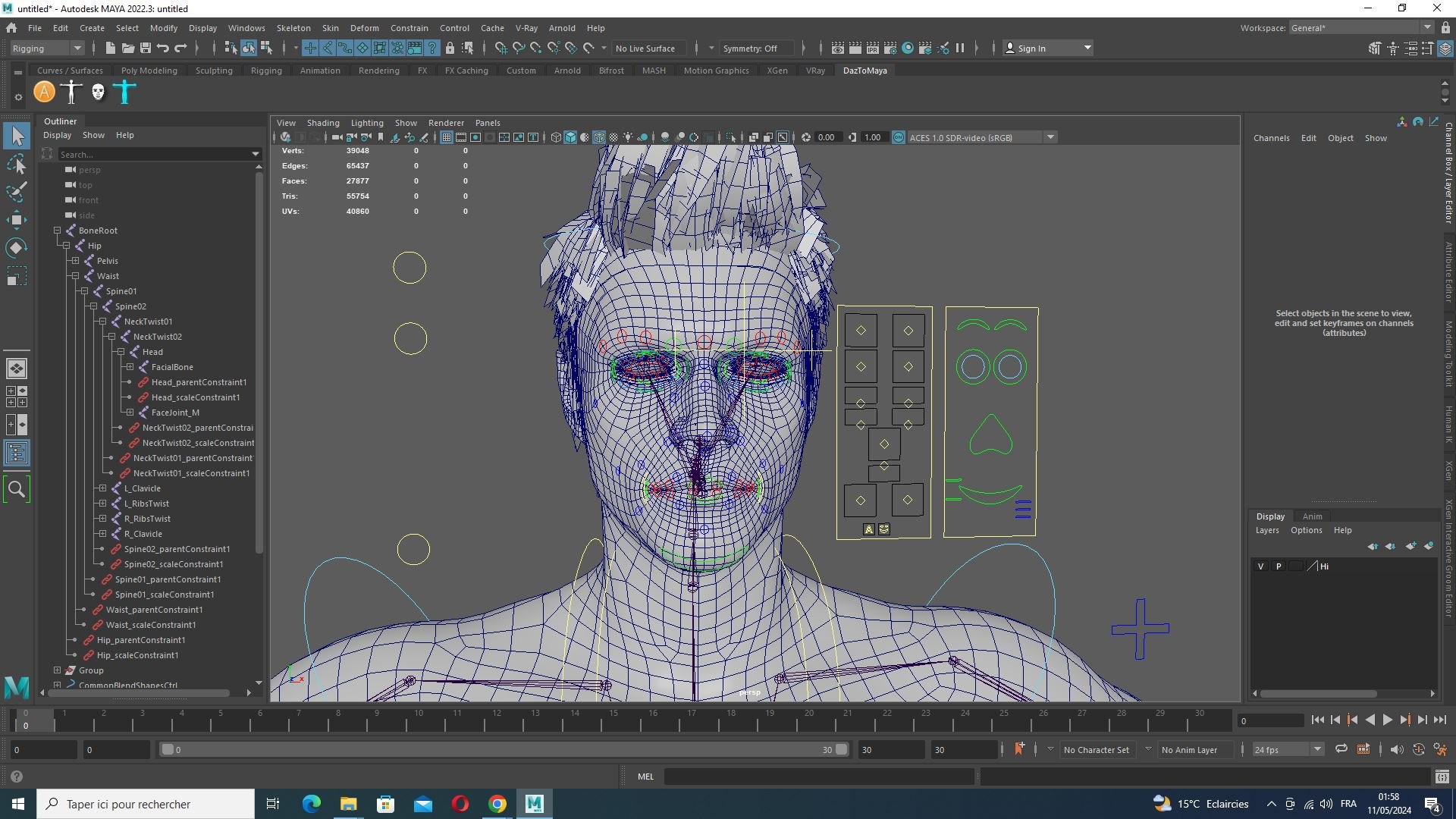Toggle the V visibility box of layer Hi
The height and width of the screenshot is (819, 1456).
tap(1260, 566)
